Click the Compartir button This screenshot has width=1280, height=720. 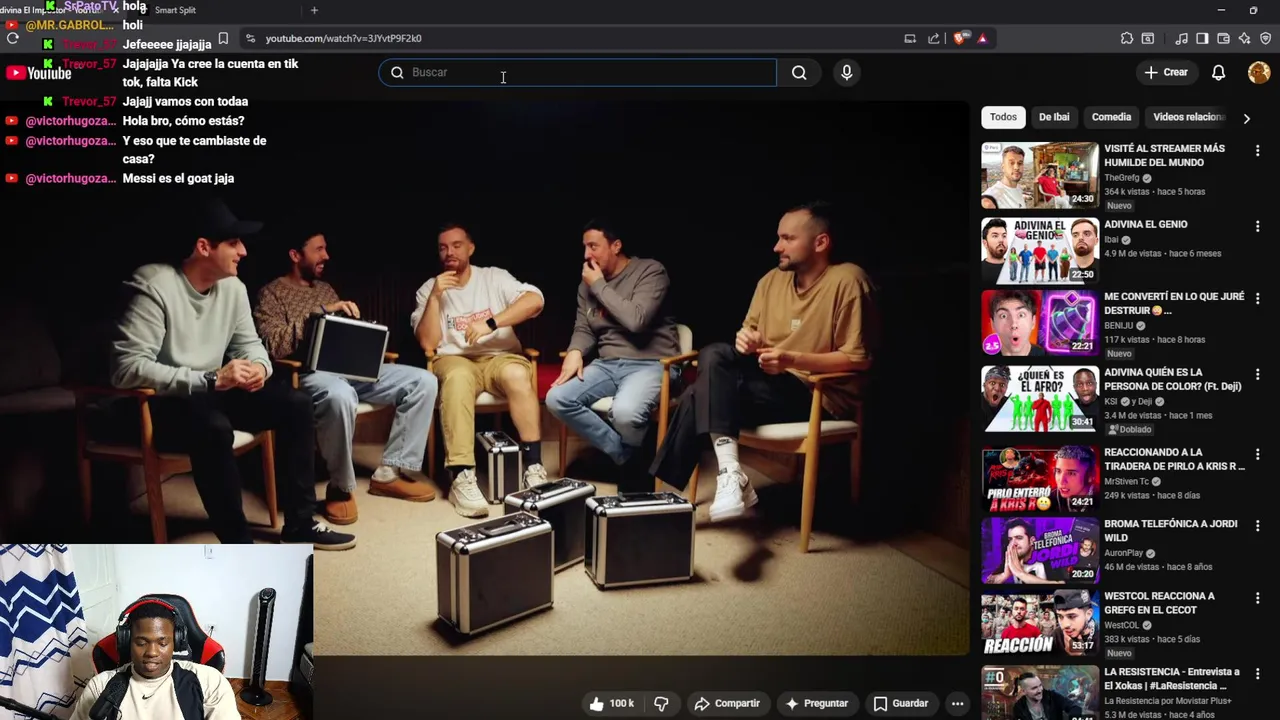(727, 703)
